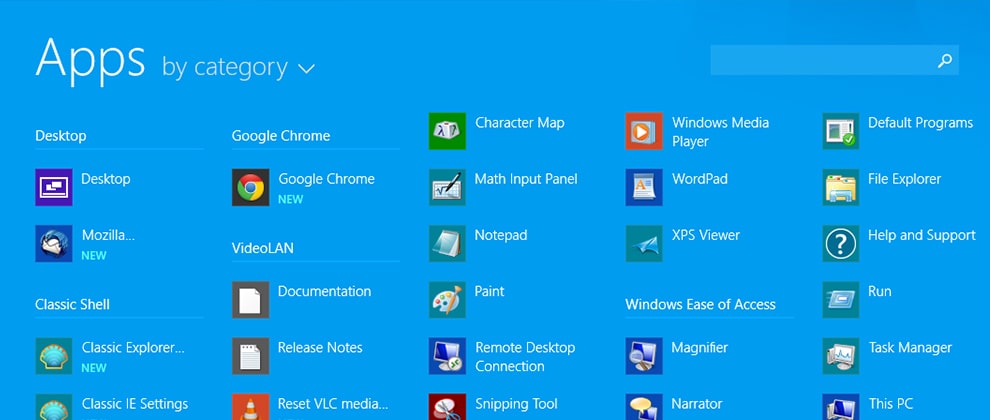Click the Classic Shell group header
The width and height of the screenshot is (990, 420).
click(72, 304)
